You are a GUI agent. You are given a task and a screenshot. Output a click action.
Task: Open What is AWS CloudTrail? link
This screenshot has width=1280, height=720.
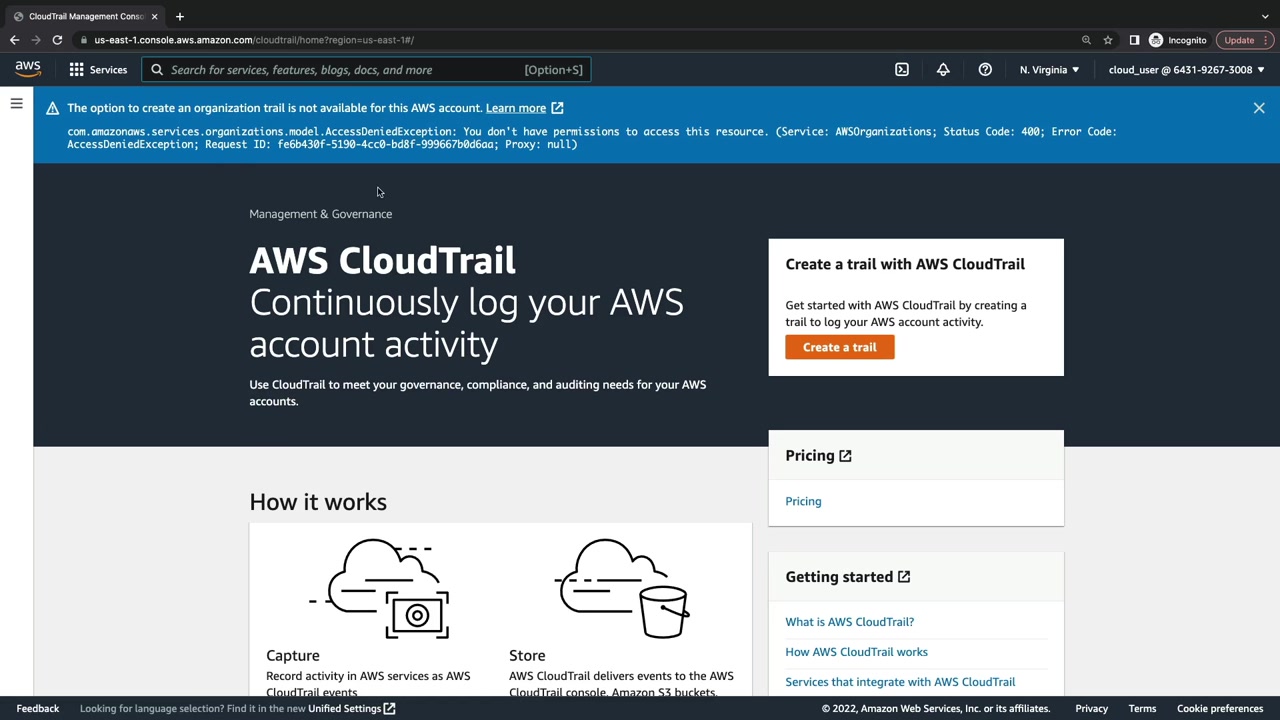pyautogui.click(x=849, y=622)
